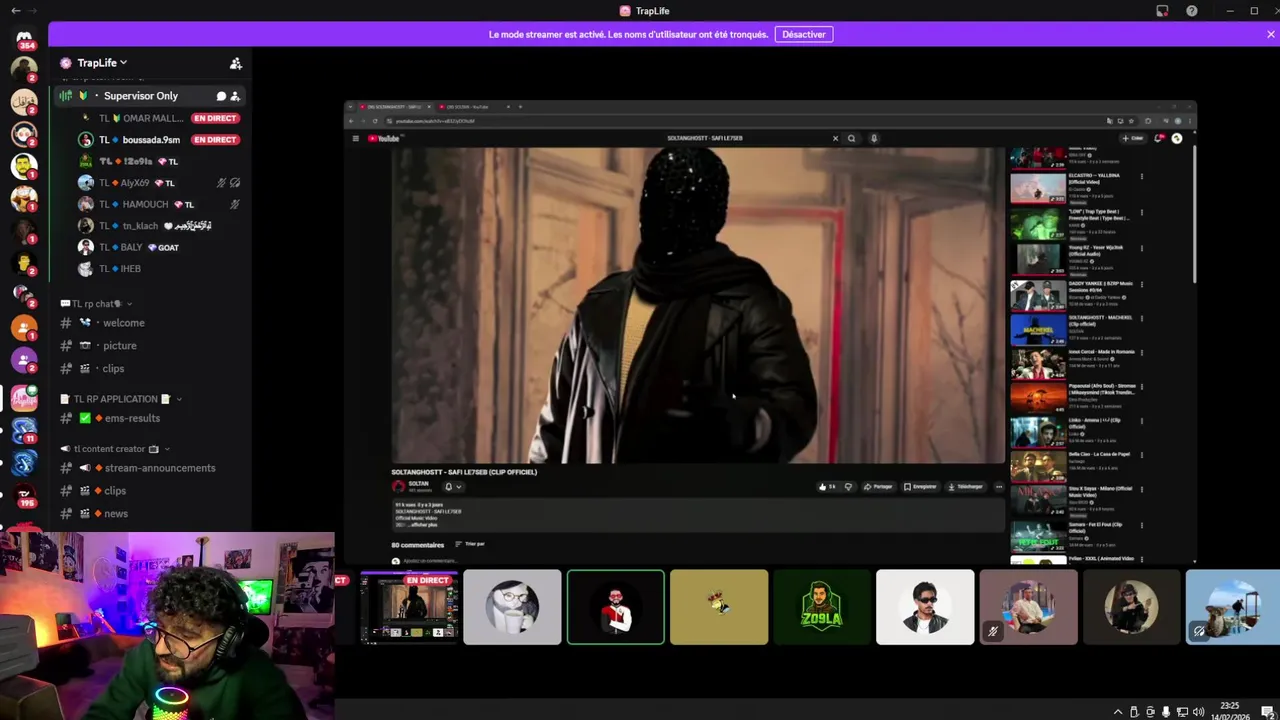
Task: Select participant tile with sunglasses man
Action: pos(925,607)
